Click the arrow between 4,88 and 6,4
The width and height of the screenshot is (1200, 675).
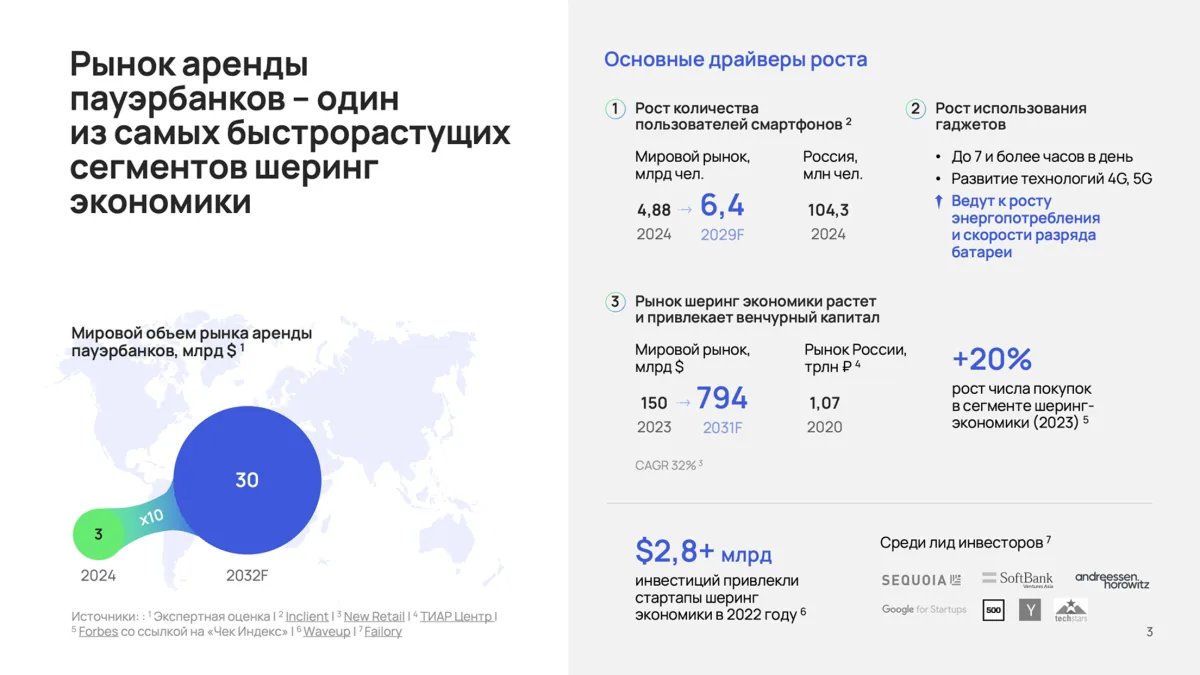pos(685,210)
